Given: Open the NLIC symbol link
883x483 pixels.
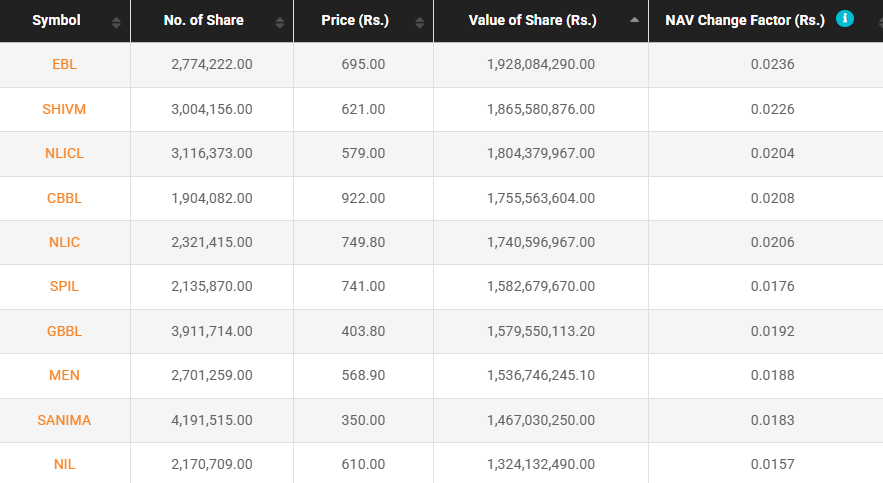Looking at the screenshot, I should (64, 242).
